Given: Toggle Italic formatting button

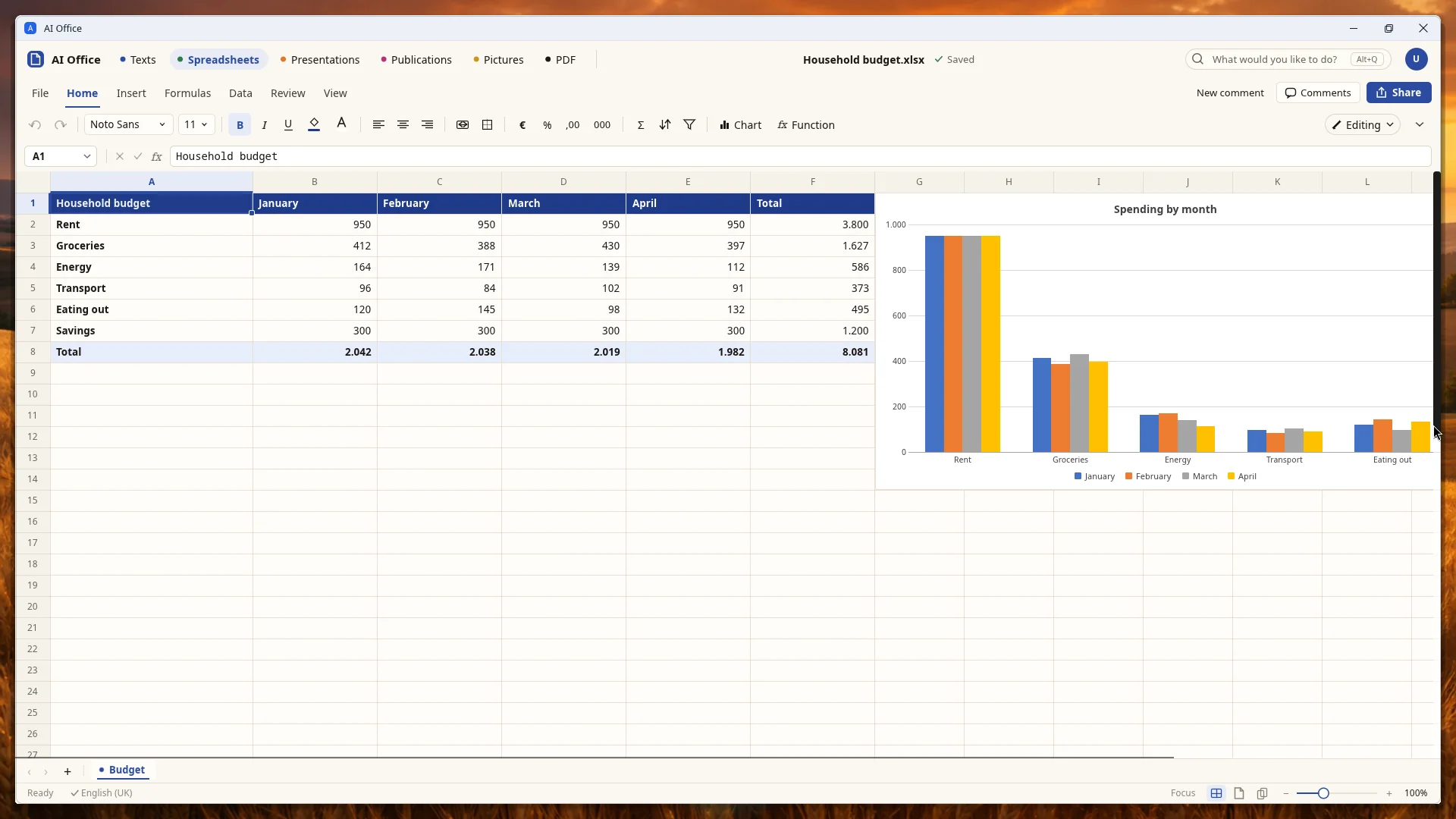Looking at the screenshot, I should click(x=264, y=125).
